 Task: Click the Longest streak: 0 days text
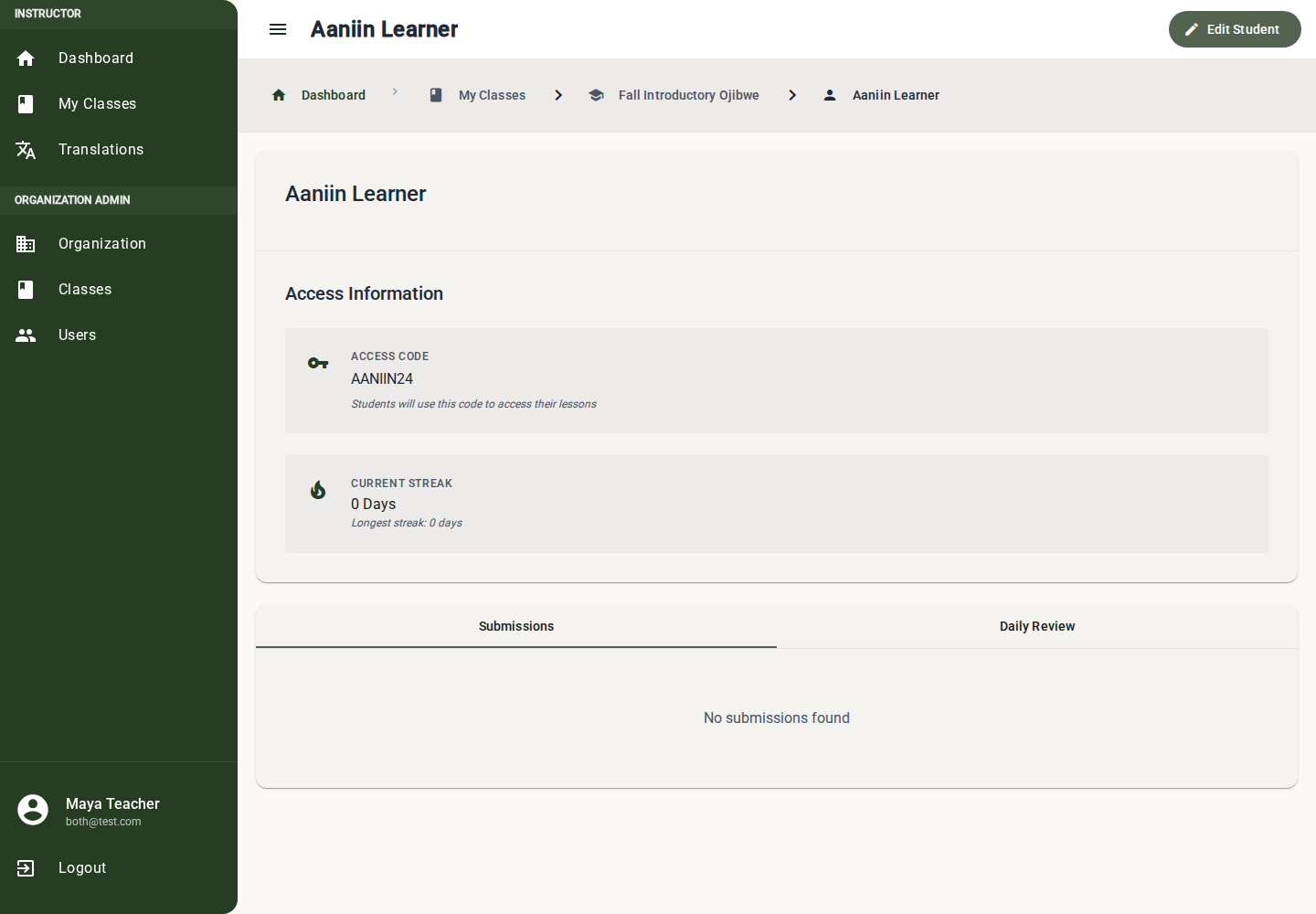[407, 523]
